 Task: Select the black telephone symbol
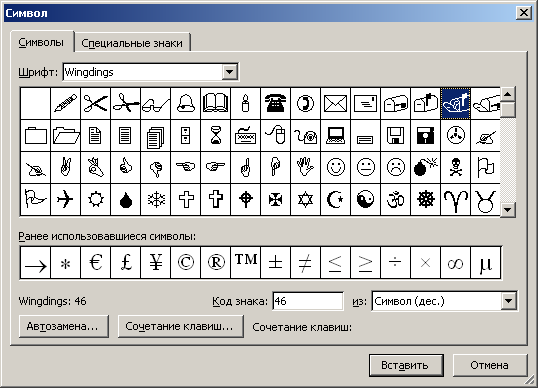(x=276, y=104)
